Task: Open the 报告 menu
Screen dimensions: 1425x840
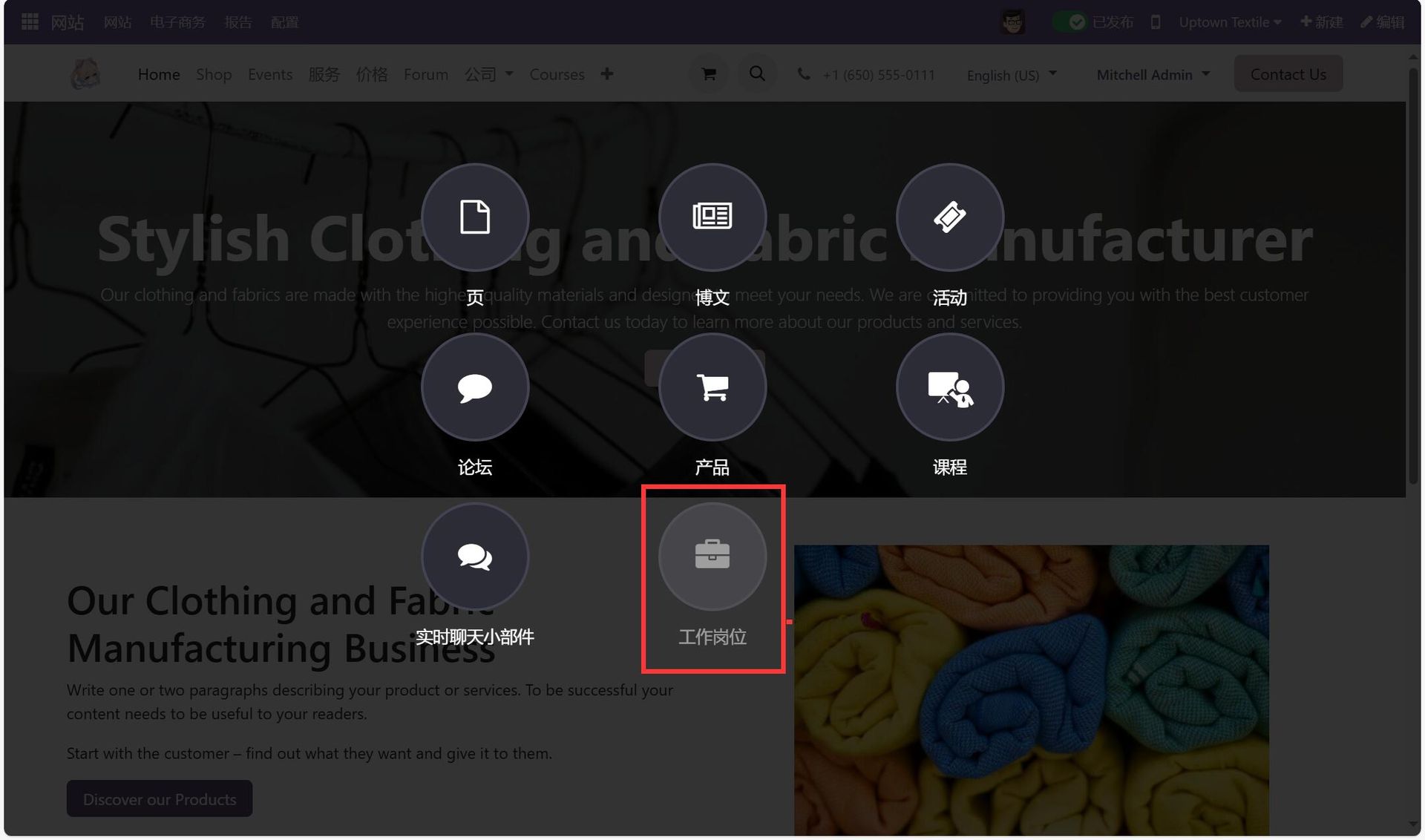Action: [x=238, y=22]
